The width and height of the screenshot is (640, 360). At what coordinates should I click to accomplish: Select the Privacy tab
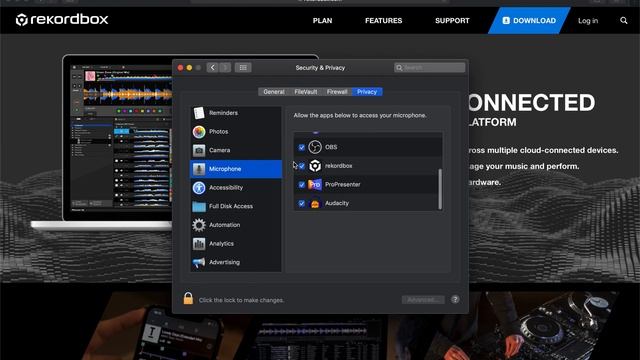(367, 92)
